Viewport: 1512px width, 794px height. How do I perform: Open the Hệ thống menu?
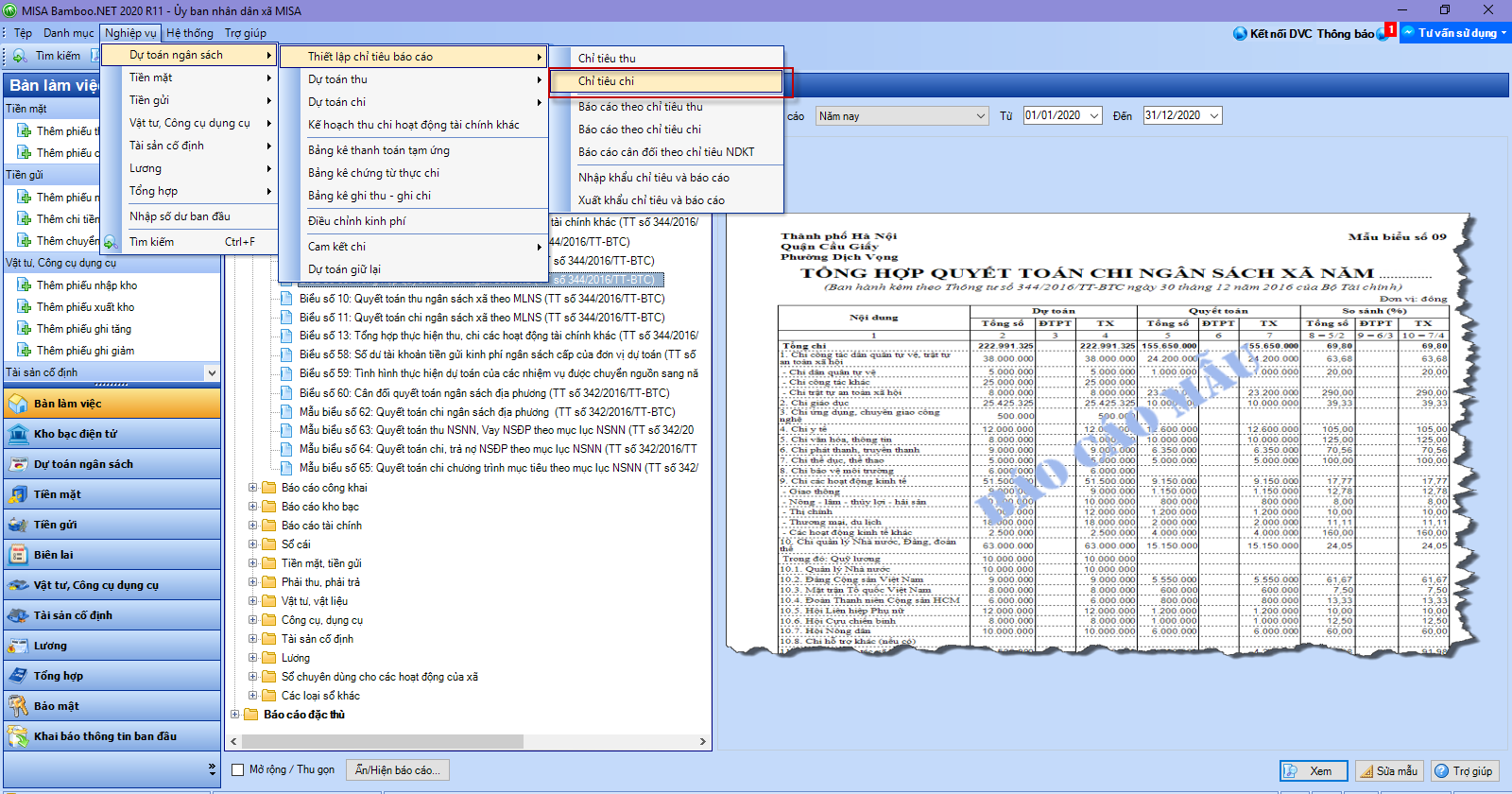(190, 33)
